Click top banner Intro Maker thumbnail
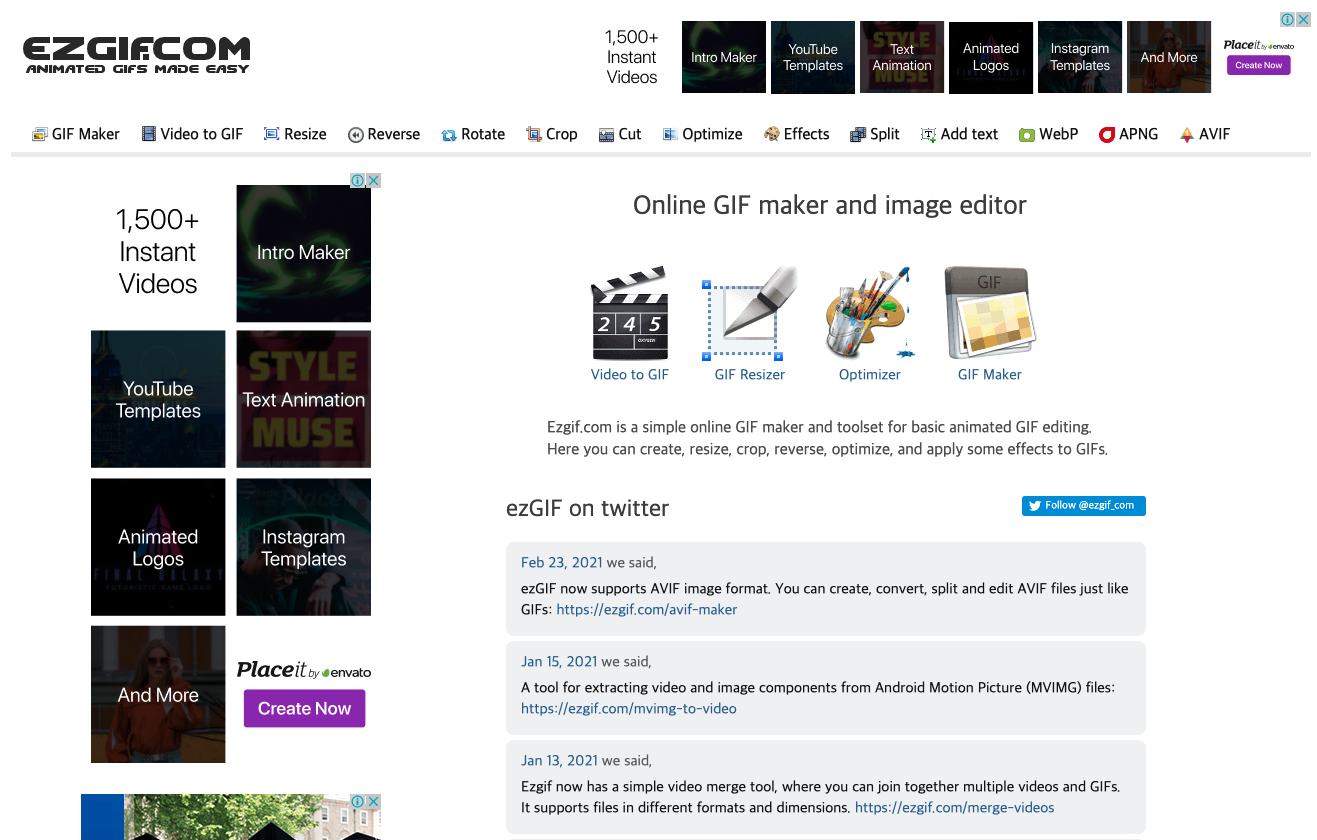 pos(724,57)
